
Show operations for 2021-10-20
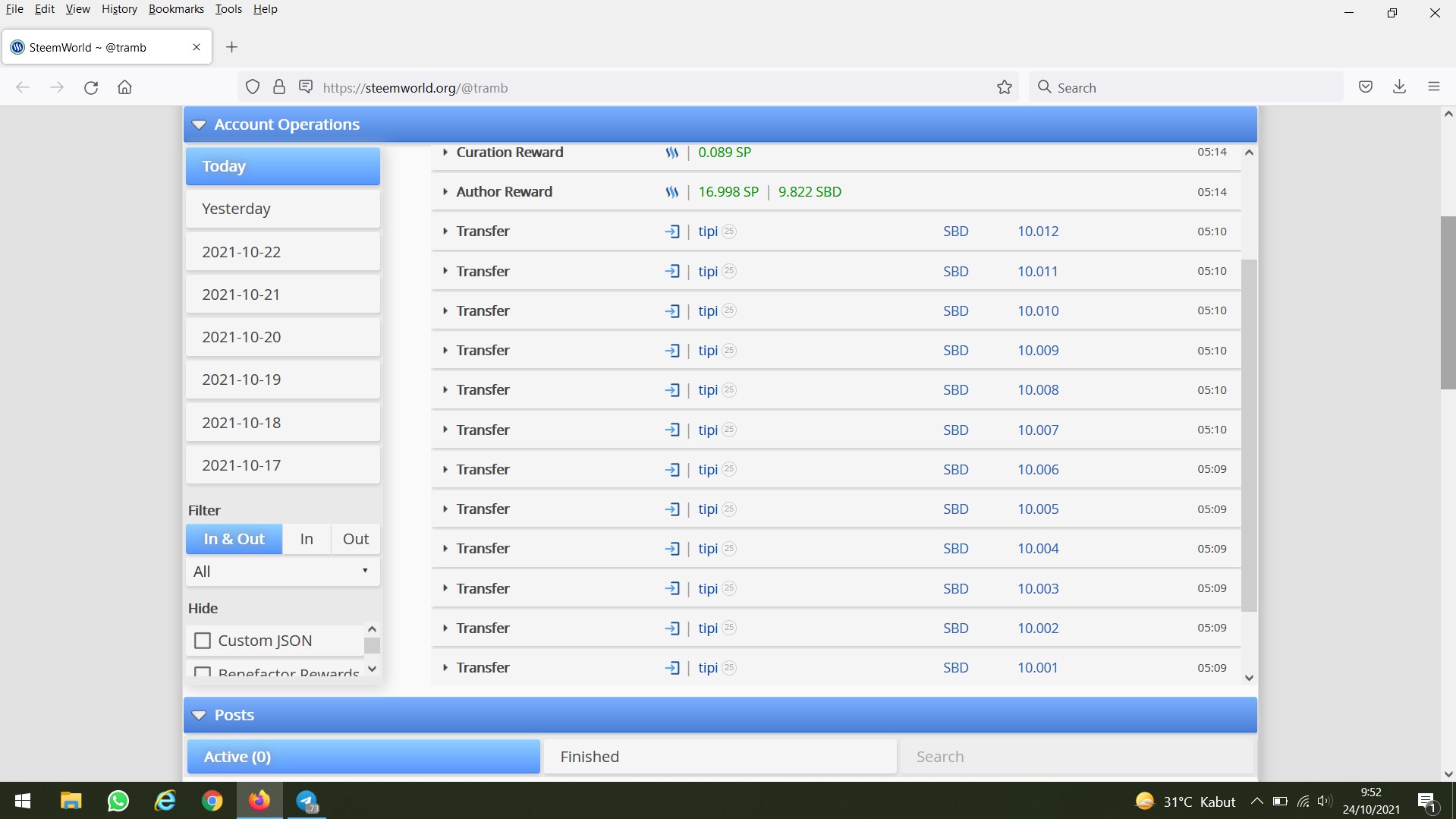click(x=282, y=337)
